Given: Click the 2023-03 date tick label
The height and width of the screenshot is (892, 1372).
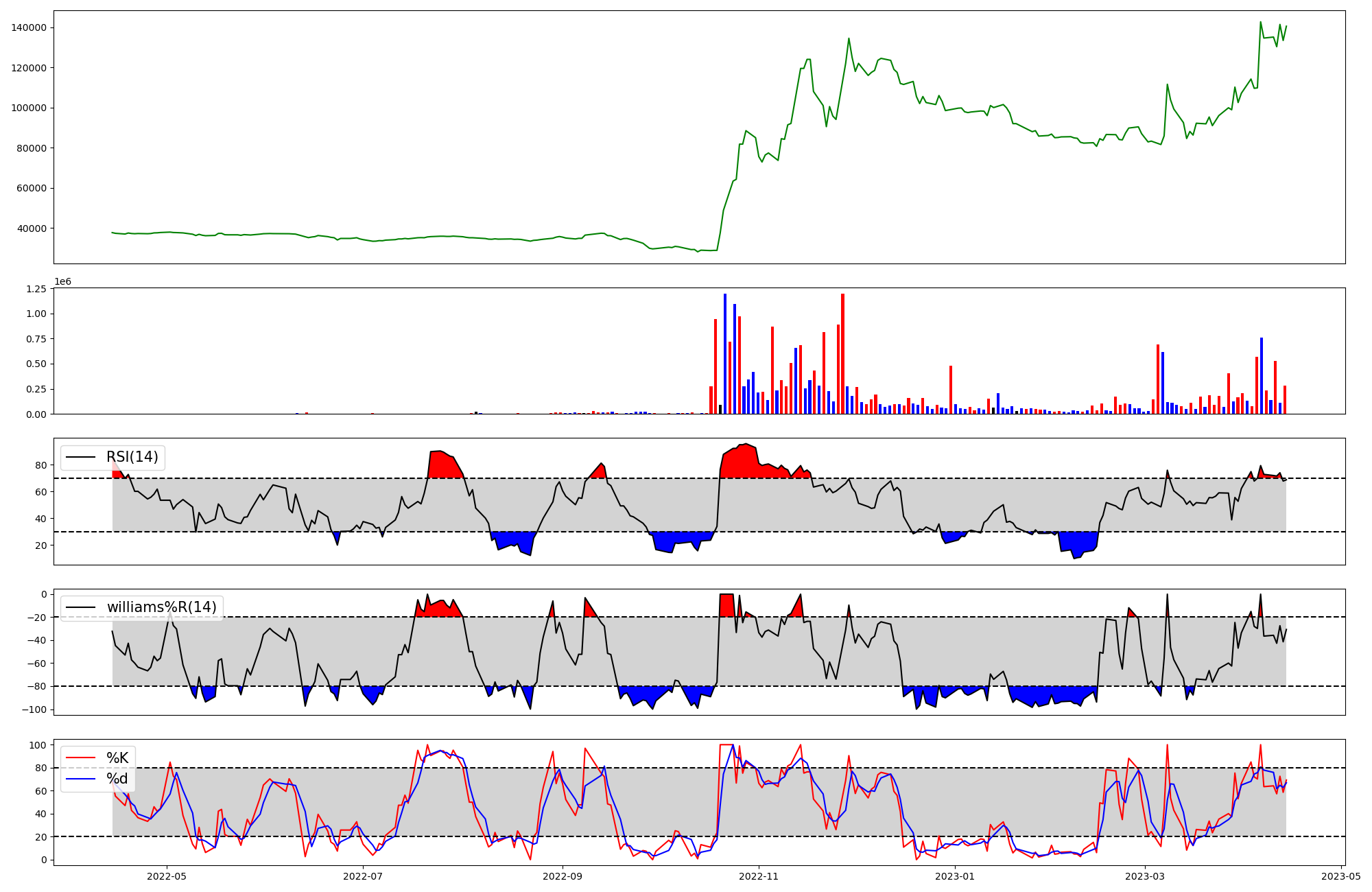Looking at the screenshot, I should [x=1145, y=876].
